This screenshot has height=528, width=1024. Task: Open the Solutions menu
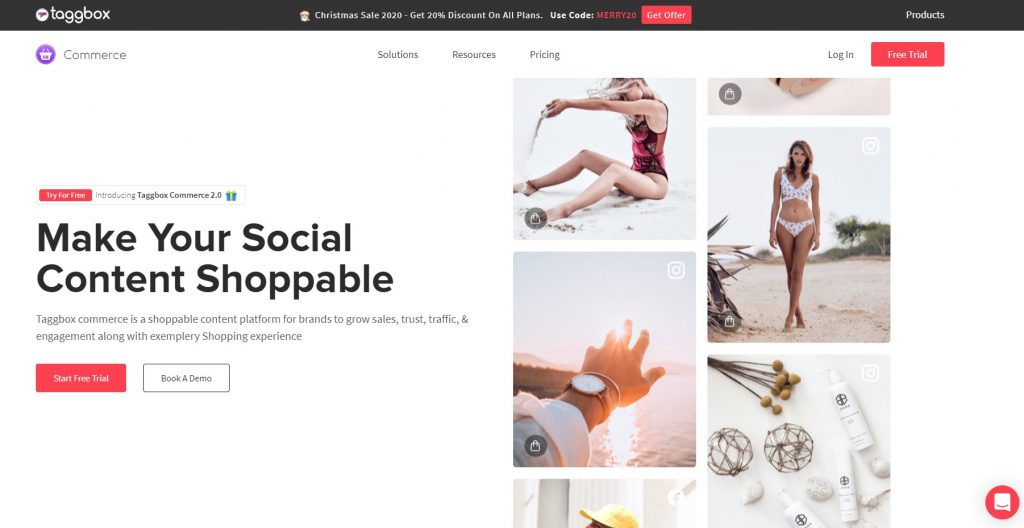pyautogui.click(x=398, y=55)
